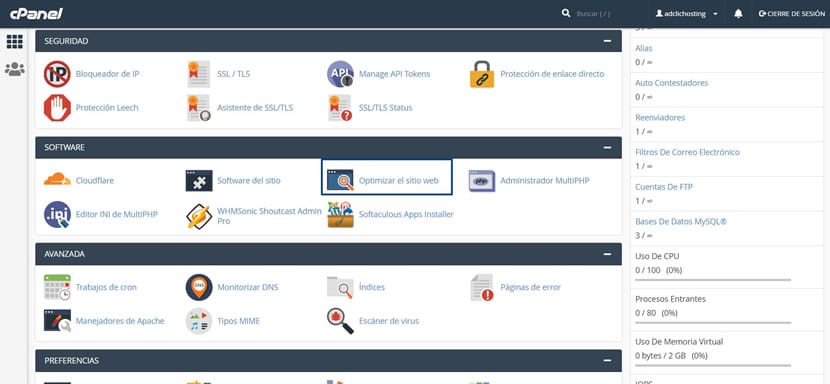Screen dimensions: 830x384
Task: Click the Manage API Tokens link
Action: [x=394, y=74]
